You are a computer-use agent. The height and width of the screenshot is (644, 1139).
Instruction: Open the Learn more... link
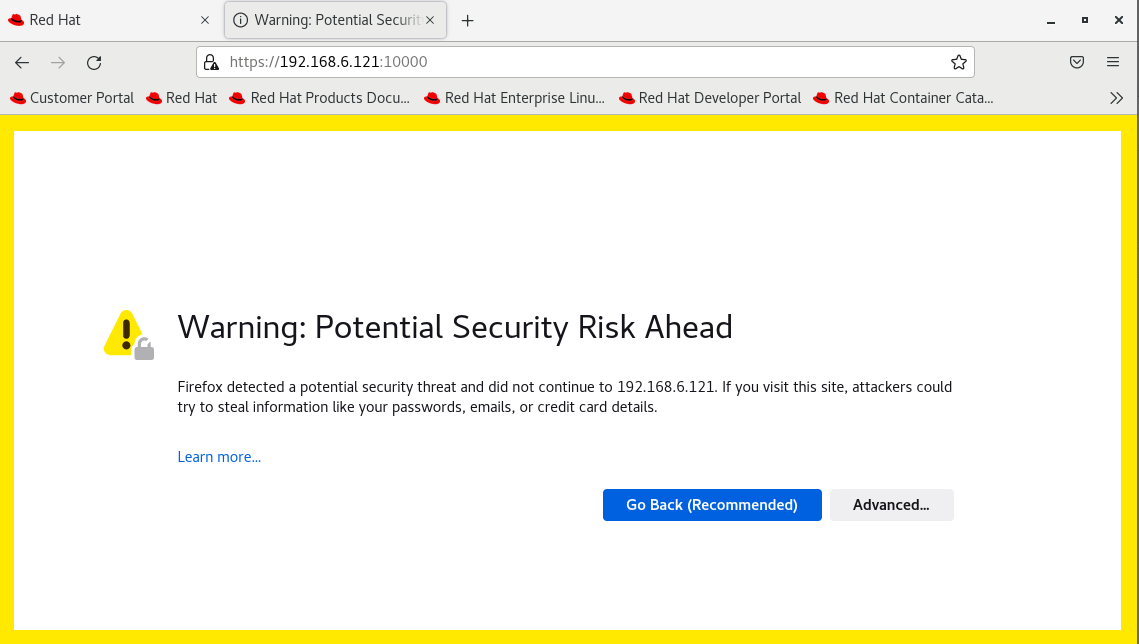(219, 457)
